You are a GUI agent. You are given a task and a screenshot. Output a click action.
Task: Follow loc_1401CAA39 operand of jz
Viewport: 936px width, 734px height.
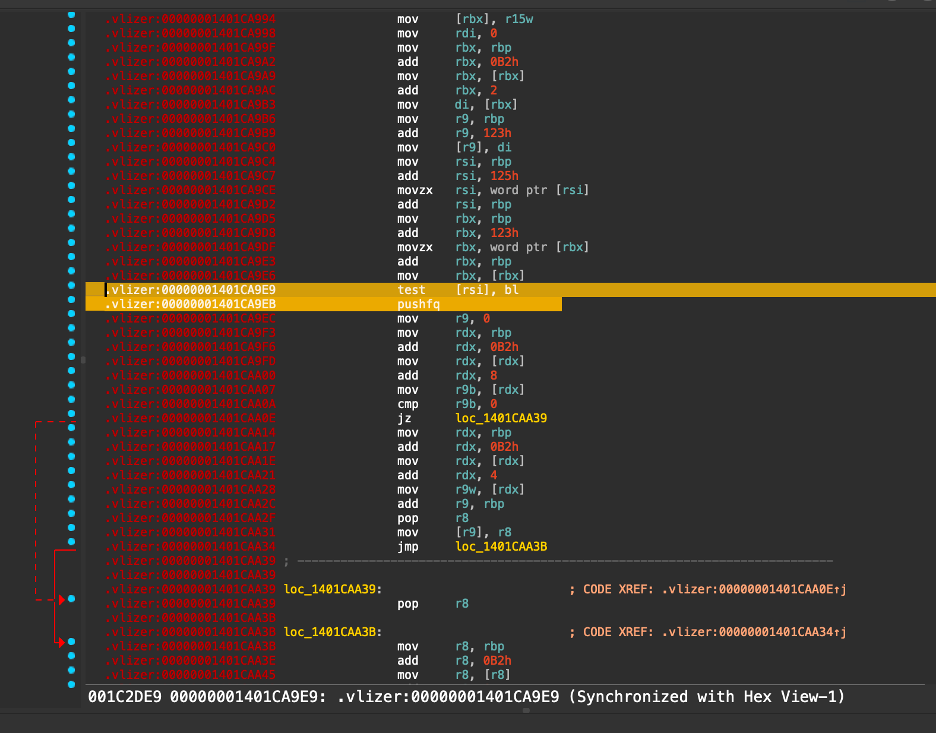501,418
